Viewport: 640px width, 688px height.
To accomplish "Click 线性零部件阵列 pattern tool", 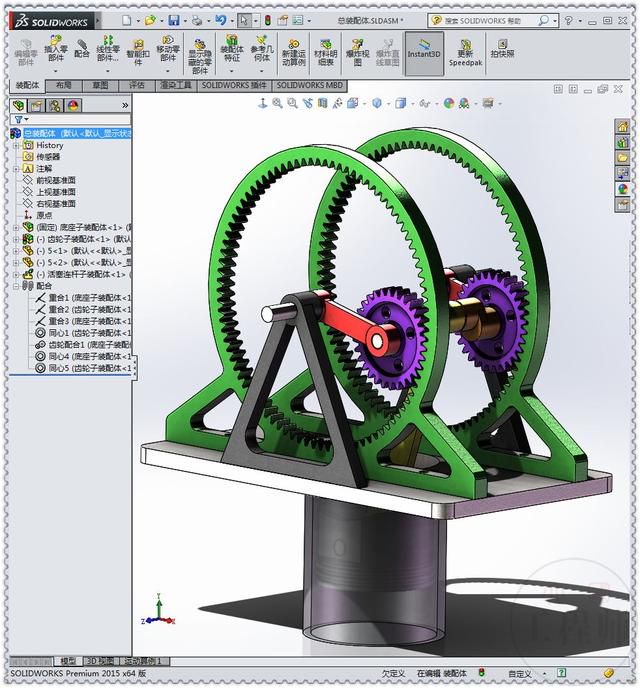I will (x=108, y=49).
